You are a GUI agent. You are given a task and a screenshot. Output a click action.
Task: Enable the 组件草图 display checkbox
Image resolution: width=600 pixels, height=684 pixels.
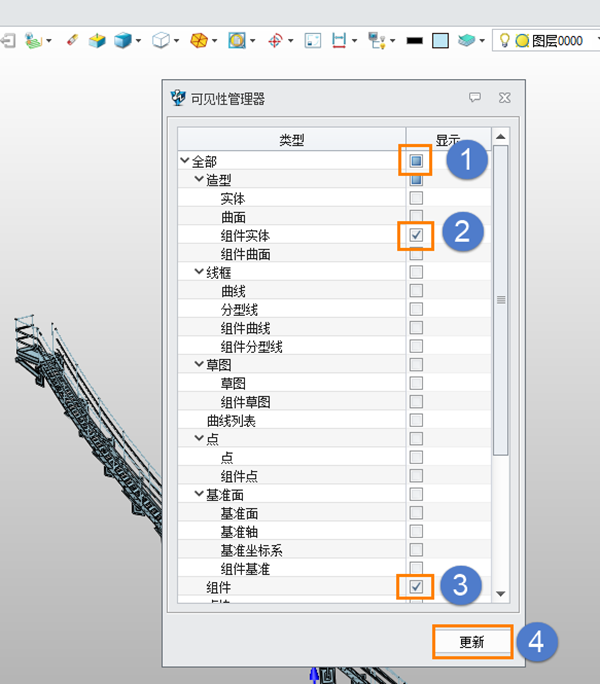416,401
